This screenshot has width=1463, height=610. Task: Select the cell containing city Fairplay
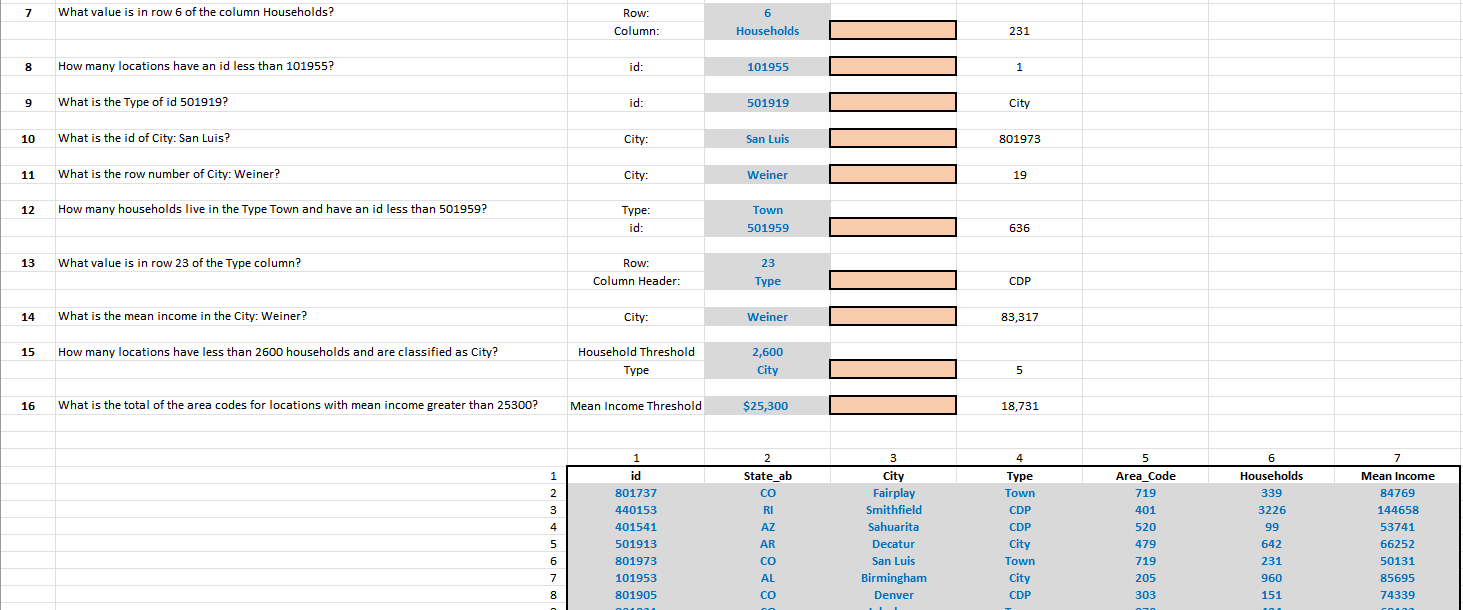click(893, 492)
